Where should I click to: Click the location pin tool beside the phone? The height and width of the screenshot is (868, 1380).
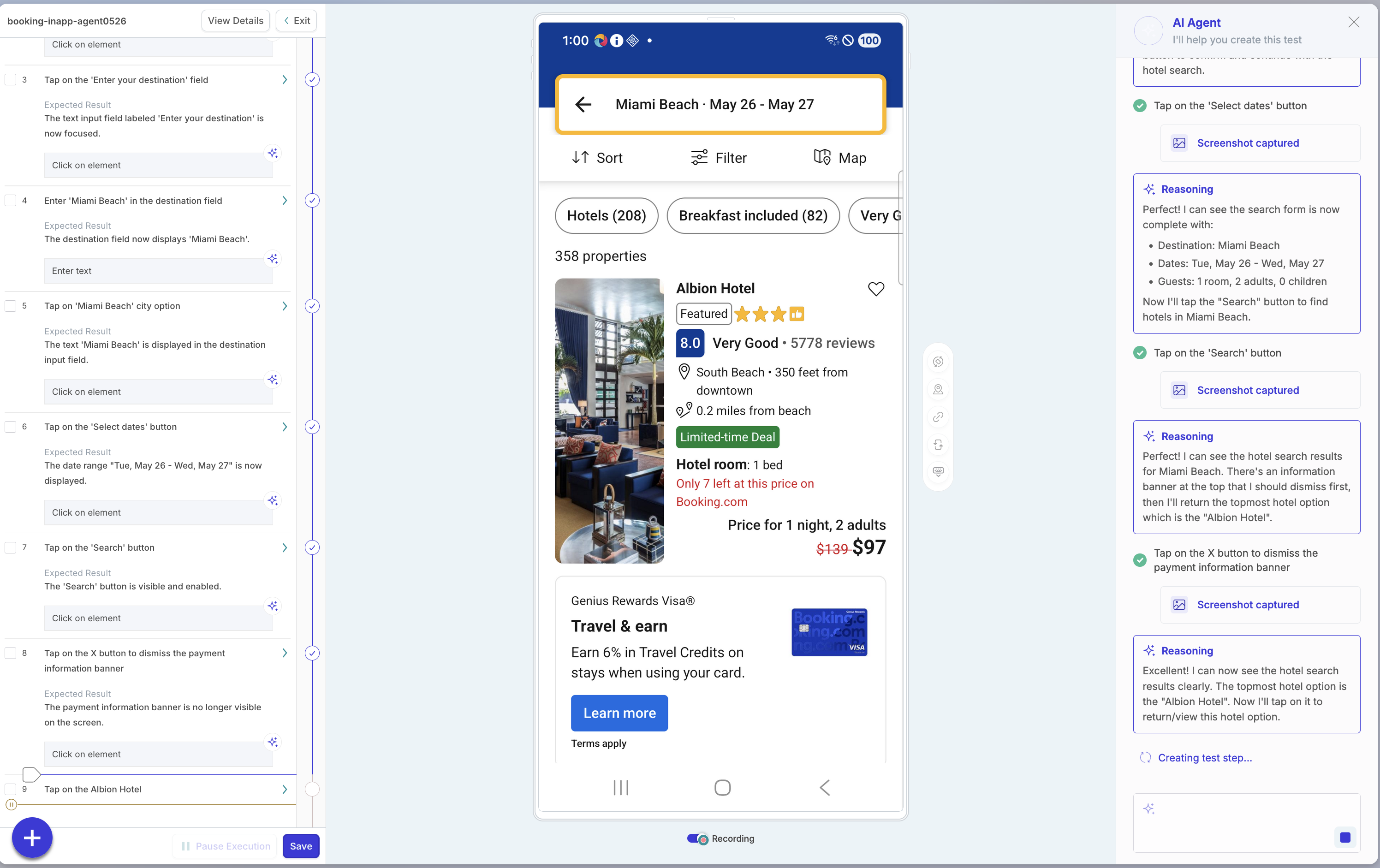tap(938, 390)
